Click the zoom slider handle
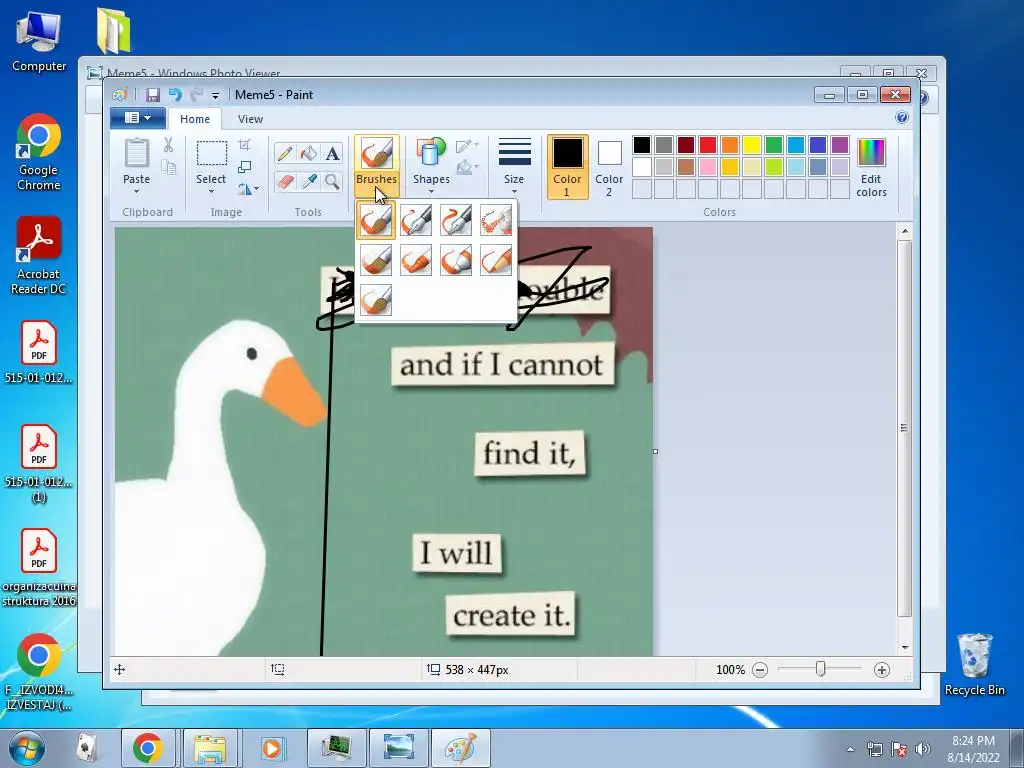 coord(820,669)
